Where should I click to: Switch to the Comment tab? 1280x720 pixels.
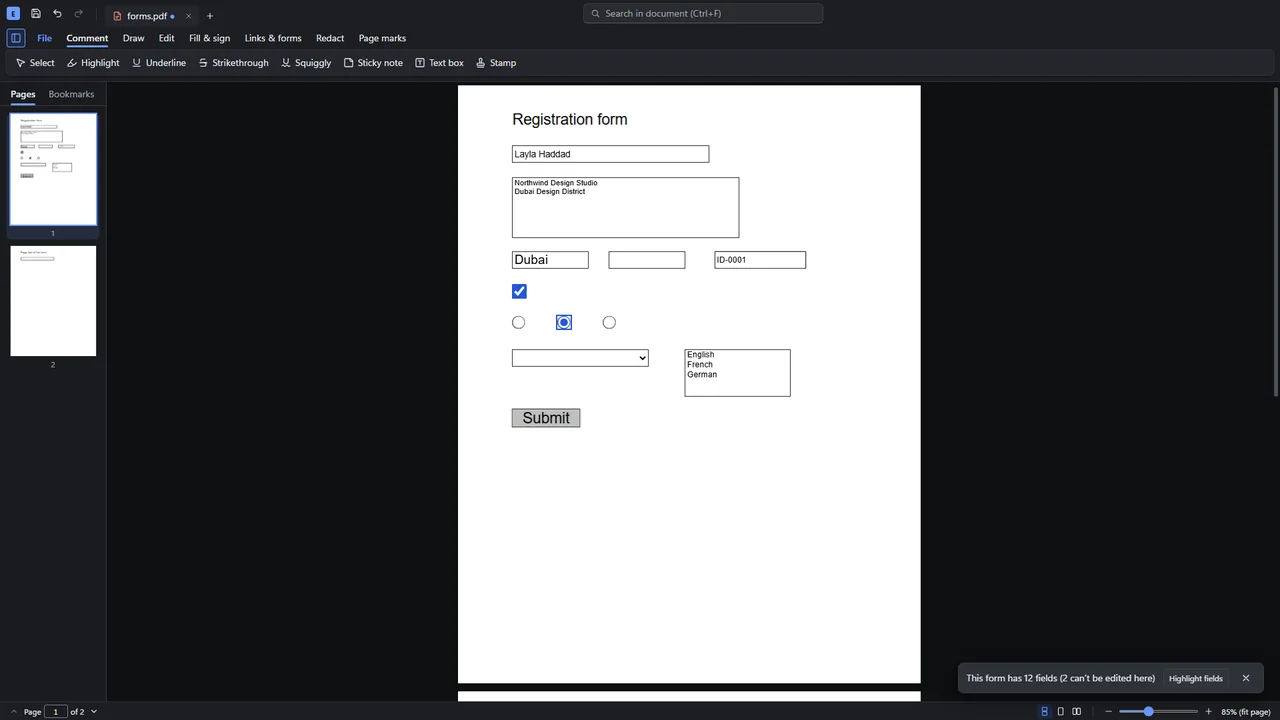pos(87,38)
